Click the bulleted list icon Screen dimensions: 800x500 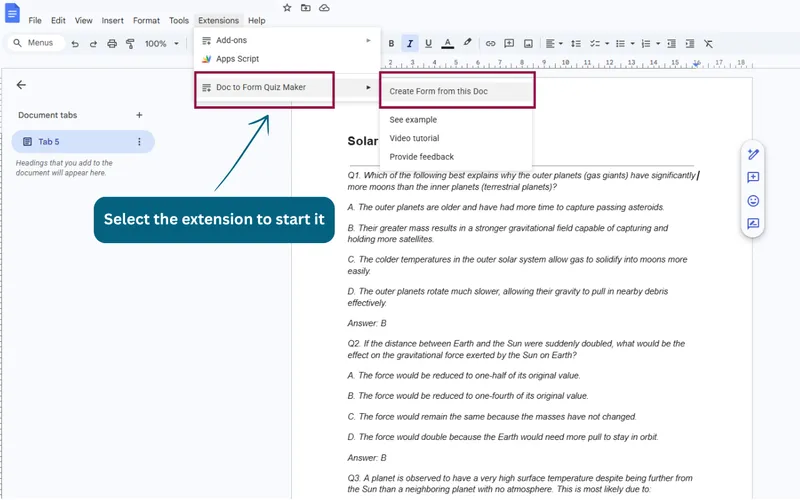coord(620,44)
